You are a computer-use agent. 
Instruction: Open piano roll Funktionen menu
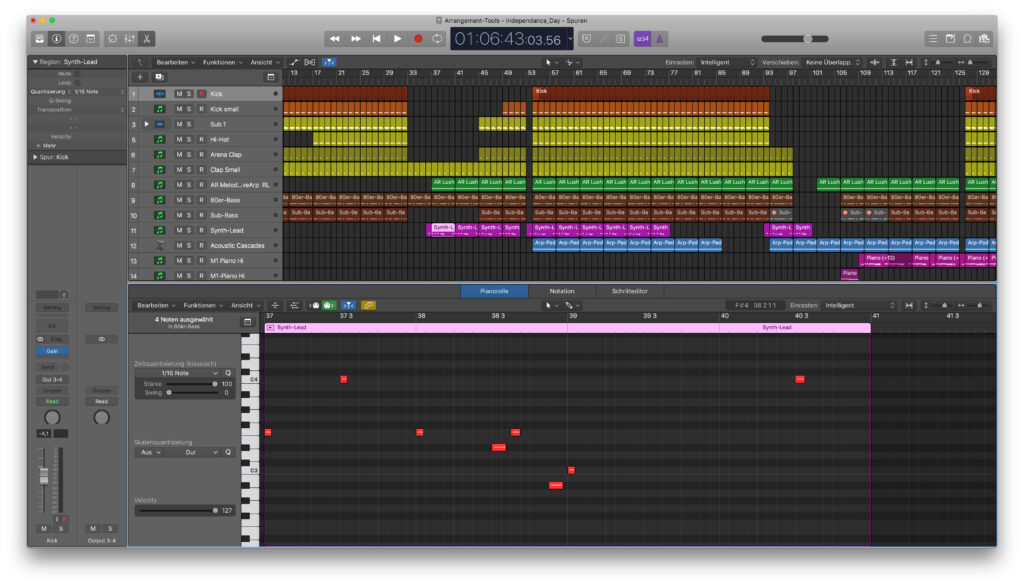pos(202,306)
